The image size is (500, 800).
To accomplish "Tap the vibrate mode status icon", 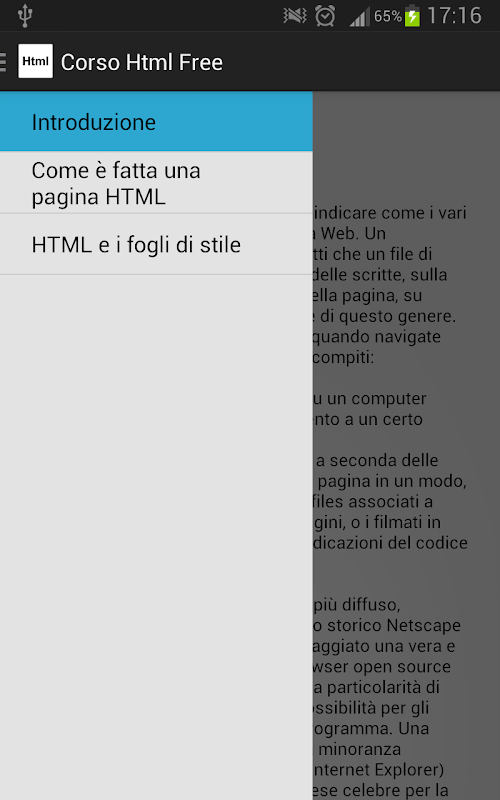I will (295, 16).
